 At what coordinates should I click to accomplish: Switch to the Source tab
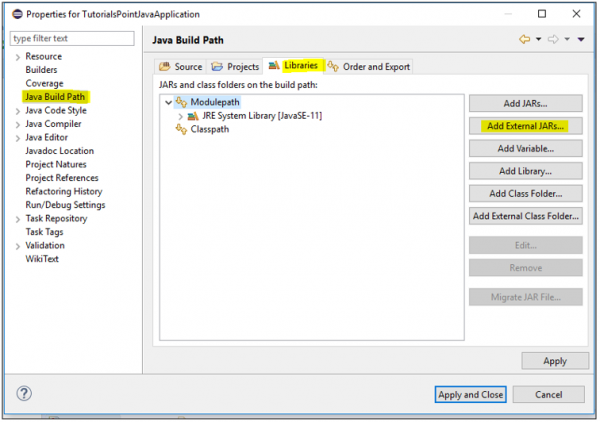181,67
